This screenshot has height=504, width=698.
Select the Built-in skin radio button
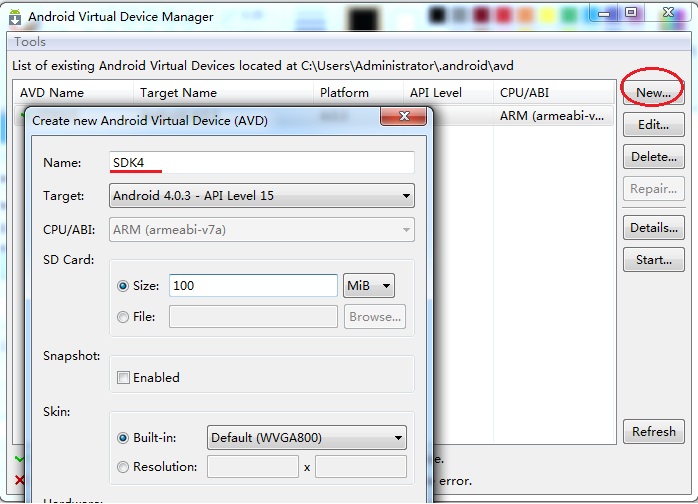123,438
